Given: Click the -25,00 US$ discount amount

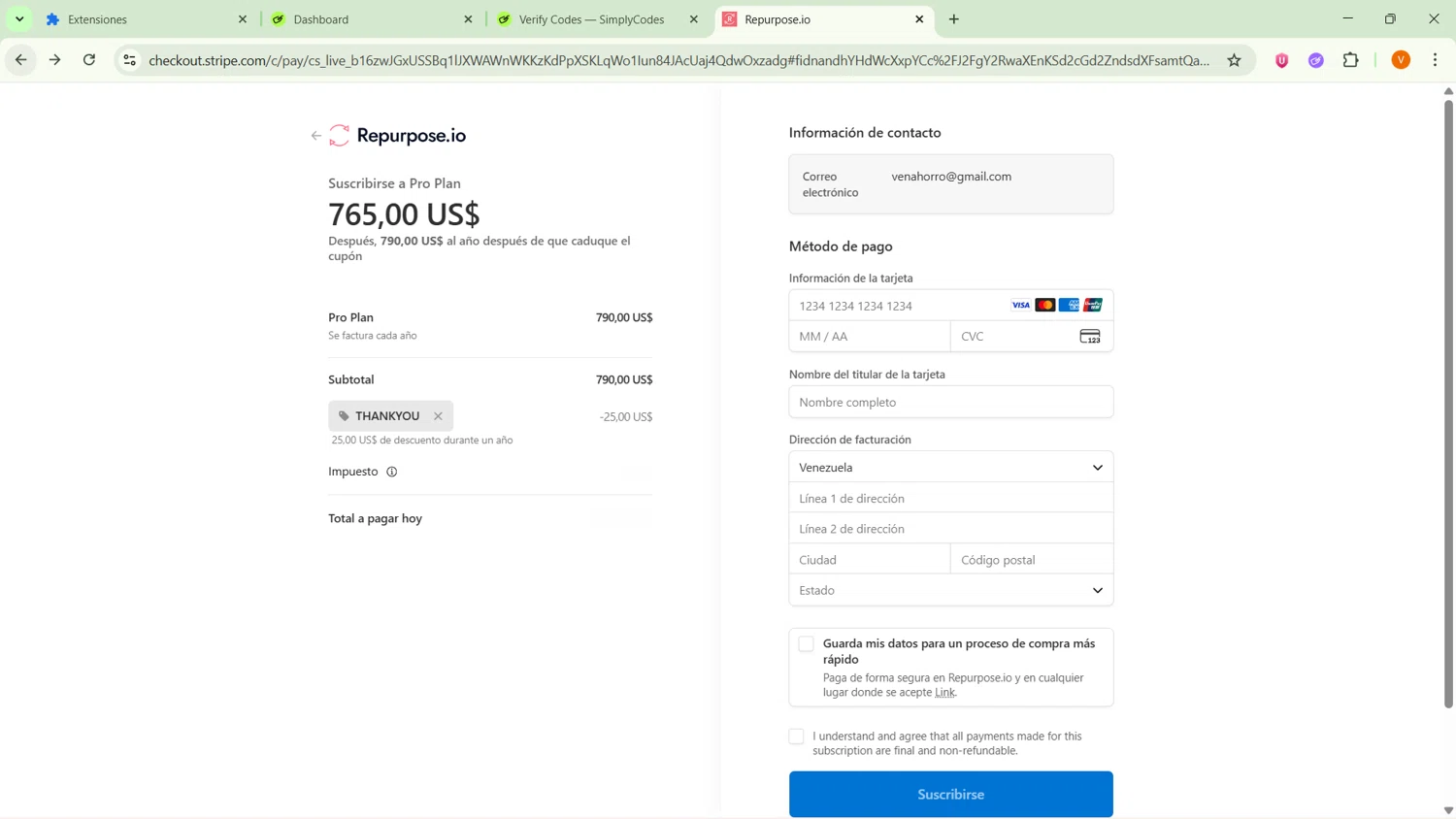Looking at the screenshot, I should [626, 417].
